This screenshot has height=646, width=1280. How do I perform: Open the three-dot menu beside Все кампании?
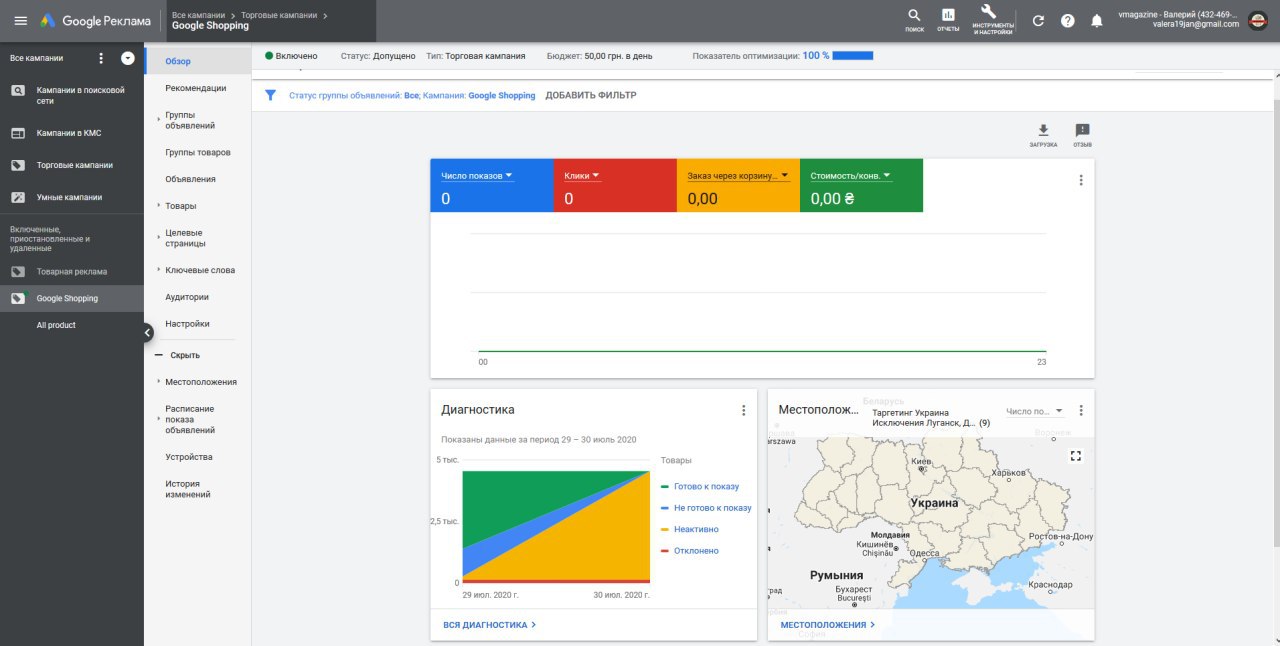101,58
